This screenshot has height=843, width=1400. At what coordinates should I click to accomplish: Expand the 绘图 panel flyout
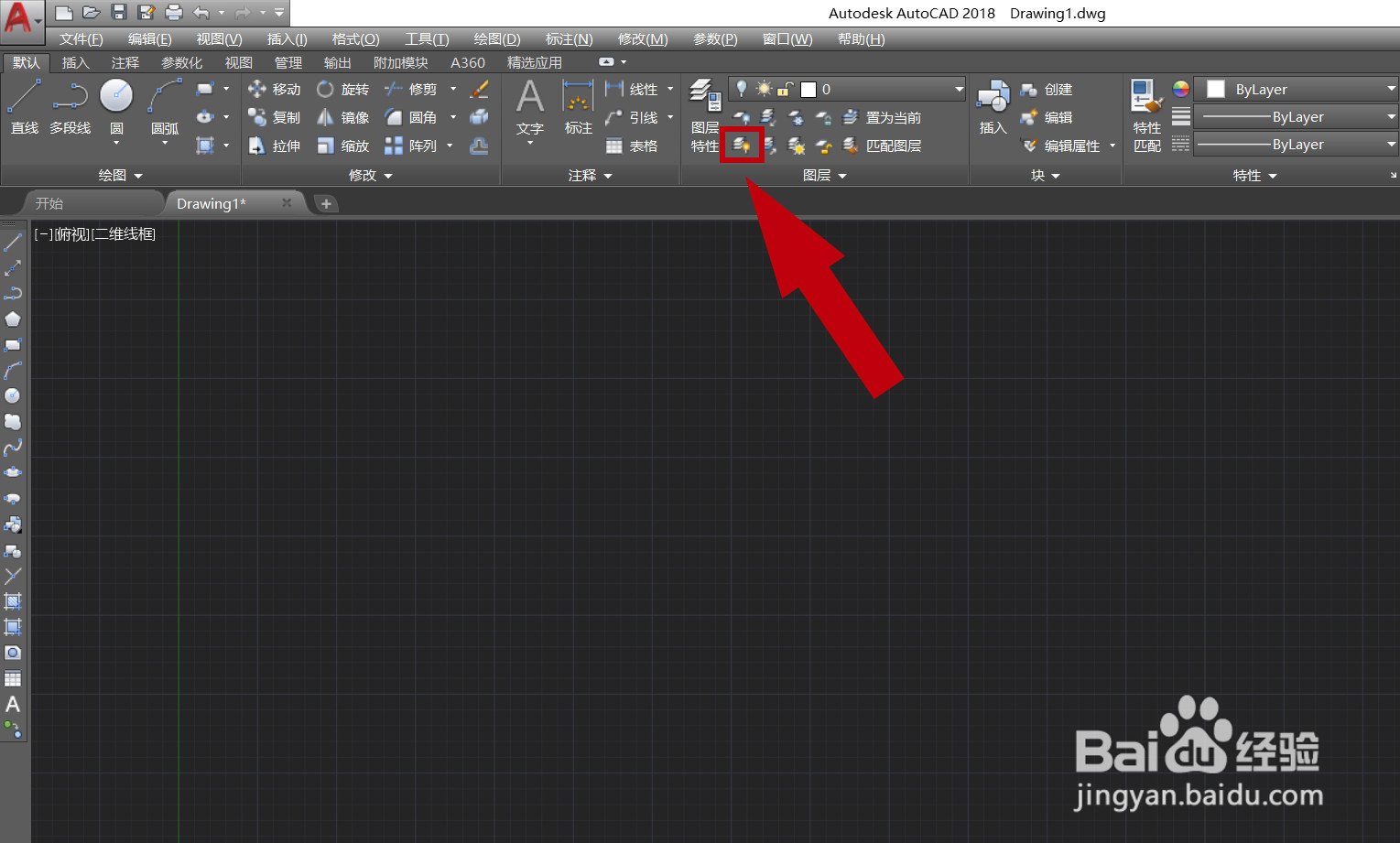(x=120, y=176)
